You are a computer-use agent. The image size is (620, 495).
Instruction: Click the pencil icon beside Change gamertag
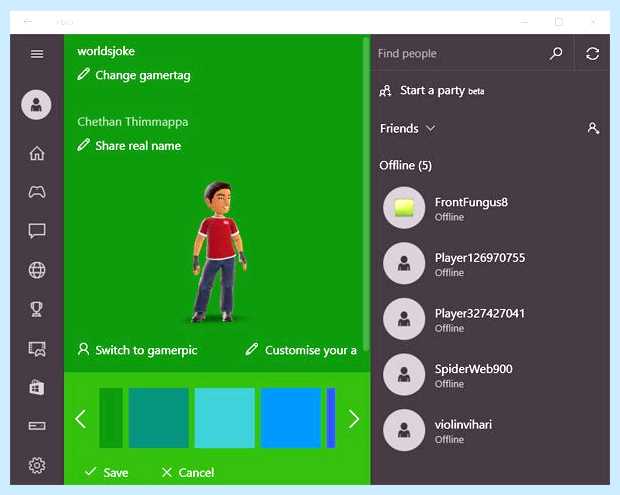click(x=83, y=74)
